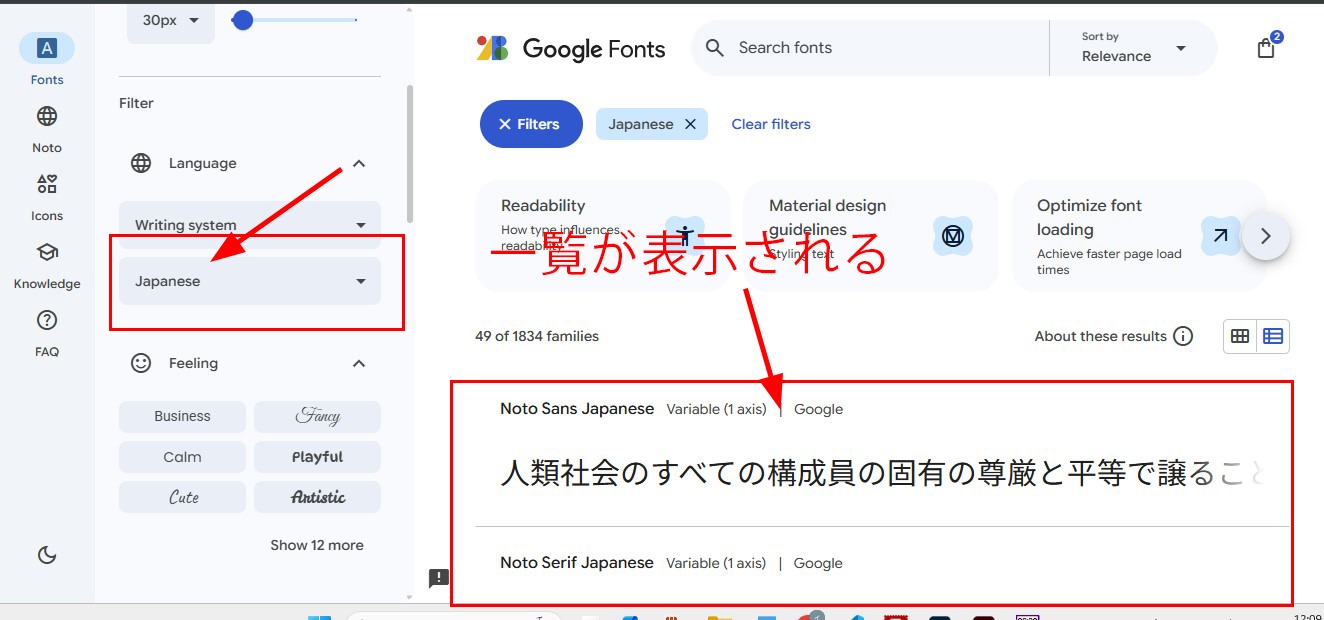Open the Writing system dropdown
The image size is (1324, 620).
pos(250,225)
